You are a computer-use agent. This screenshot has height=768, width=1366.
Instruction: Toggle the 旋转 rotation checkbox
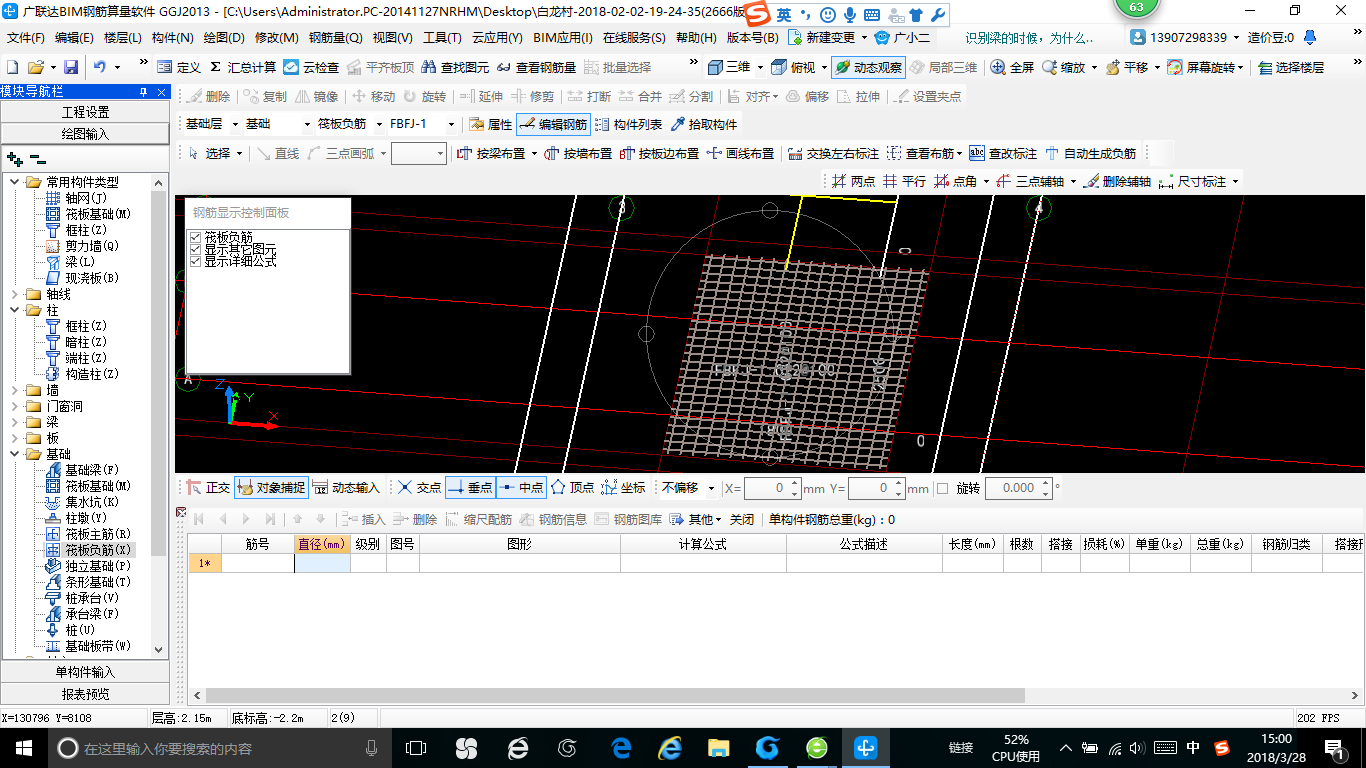pos(942,488)
